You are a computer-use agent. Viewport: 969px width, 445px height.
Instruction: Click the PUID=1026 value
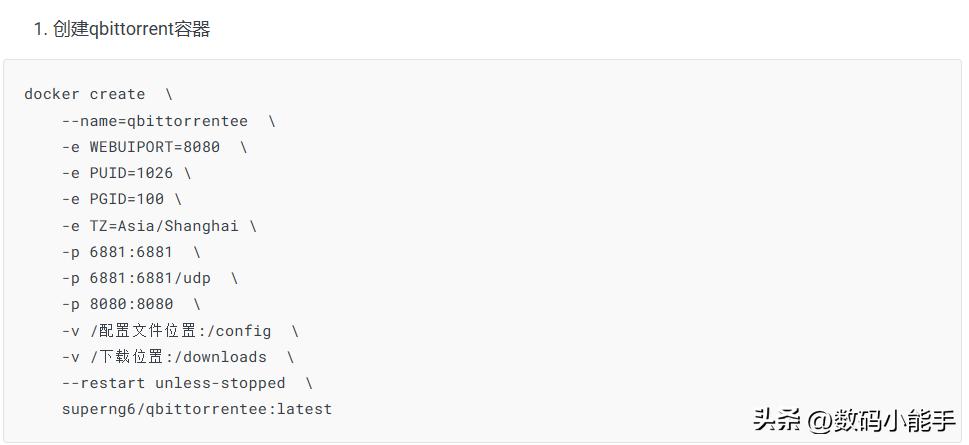pos(131,173)
